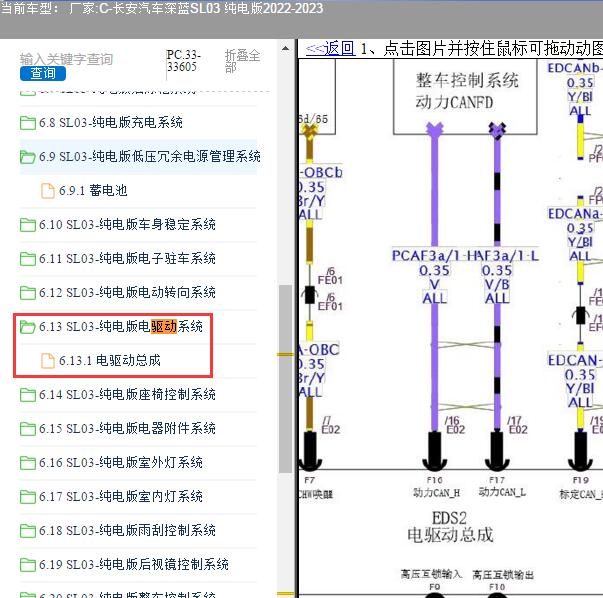Viewport: 603px width, 598px height.
Task: Click the folder icon beside 6.18 雨刮控制系统
Action: pyautogui.click(x=28, y=531)
